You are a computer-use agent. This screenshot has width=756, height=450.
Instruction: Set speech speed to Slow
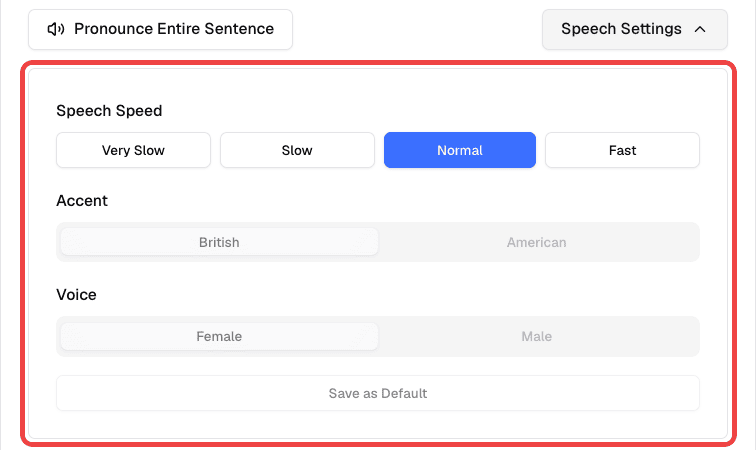coord(297,150)
